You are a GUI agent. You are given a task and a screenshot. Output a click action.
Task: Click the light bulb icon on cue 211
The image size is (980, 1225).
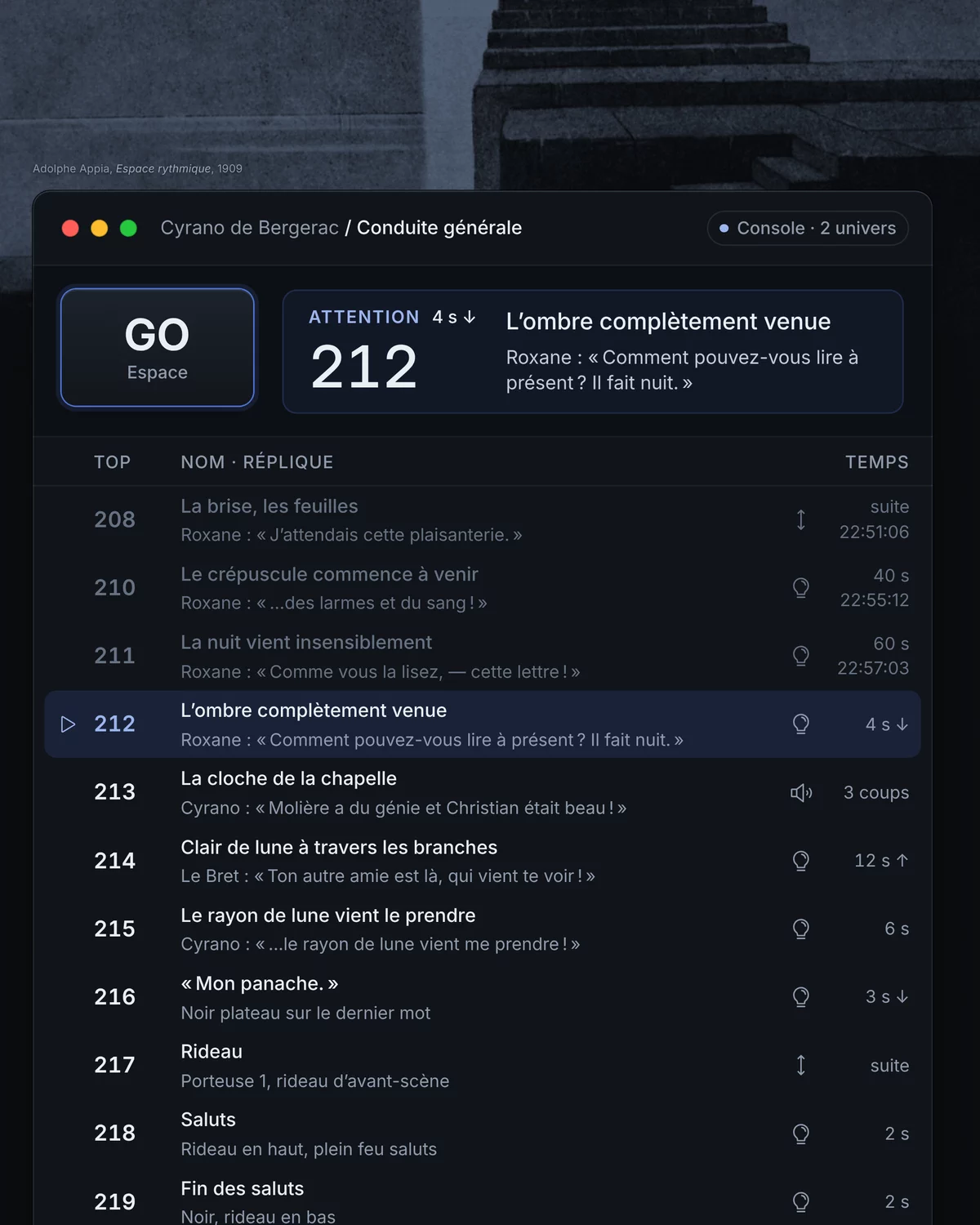(801, 656)
